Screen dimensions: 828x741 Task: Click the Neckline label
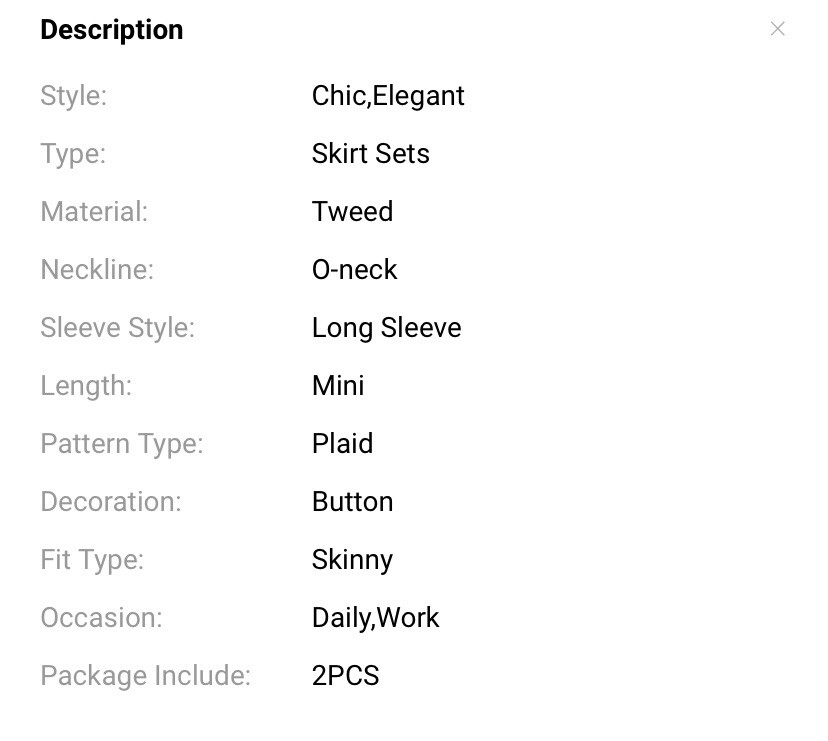click(x=98, y=270)
